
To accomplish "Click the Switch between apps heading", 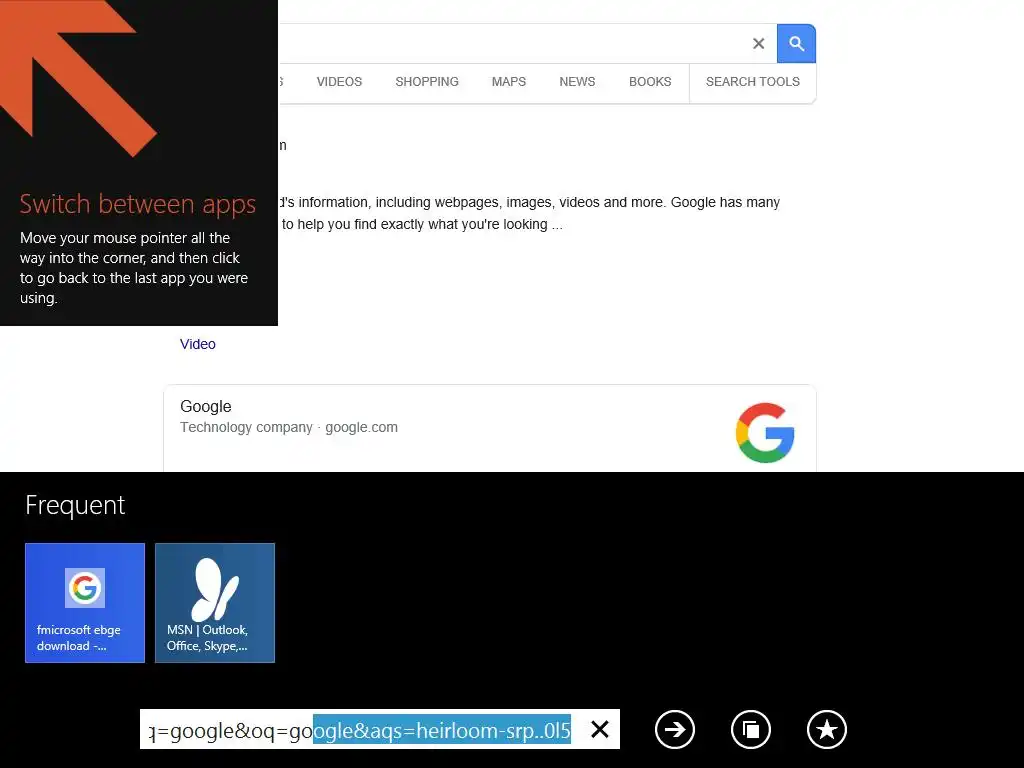I will pyautogui.click(x=138, y=204).
